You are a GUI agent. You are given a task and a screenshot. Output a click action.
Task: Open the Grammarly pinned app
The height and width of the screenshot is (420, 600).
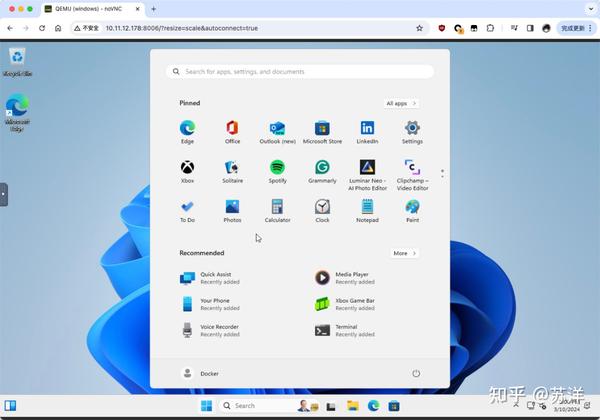(x=322, y=171)
